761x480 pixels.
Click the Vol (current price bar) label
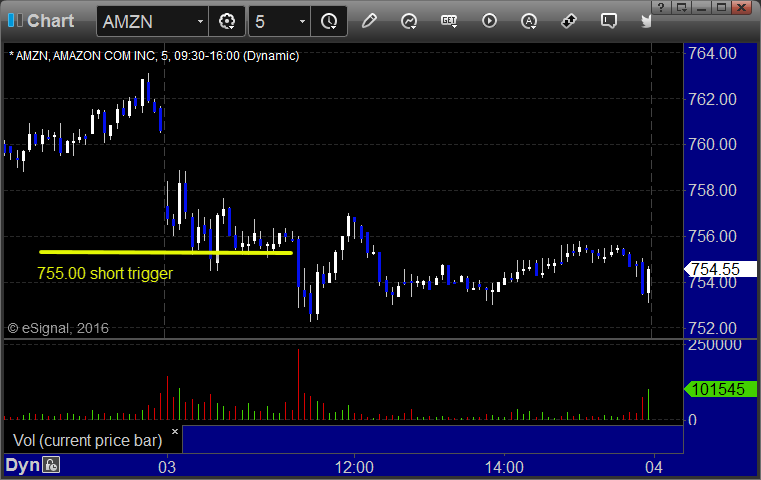[x=87, y=440]
